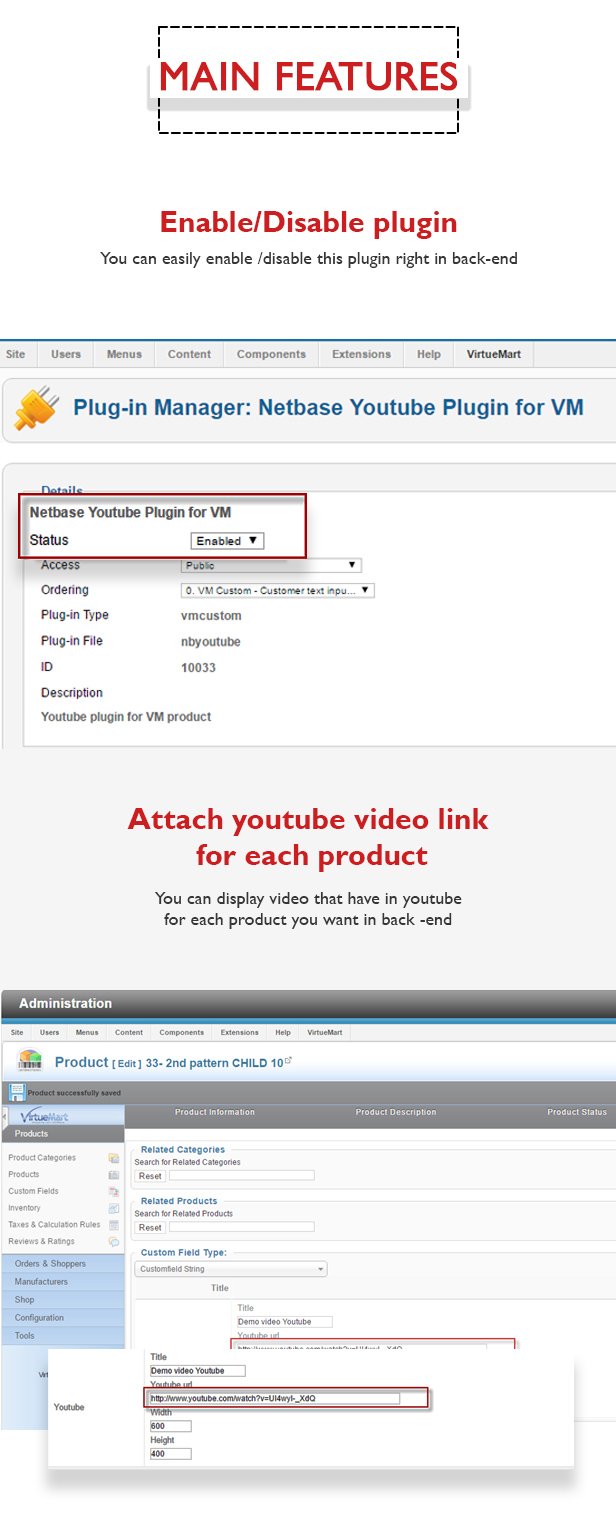Open Extensions menu in Plug-in Manager menu bar

click(361, 354)
